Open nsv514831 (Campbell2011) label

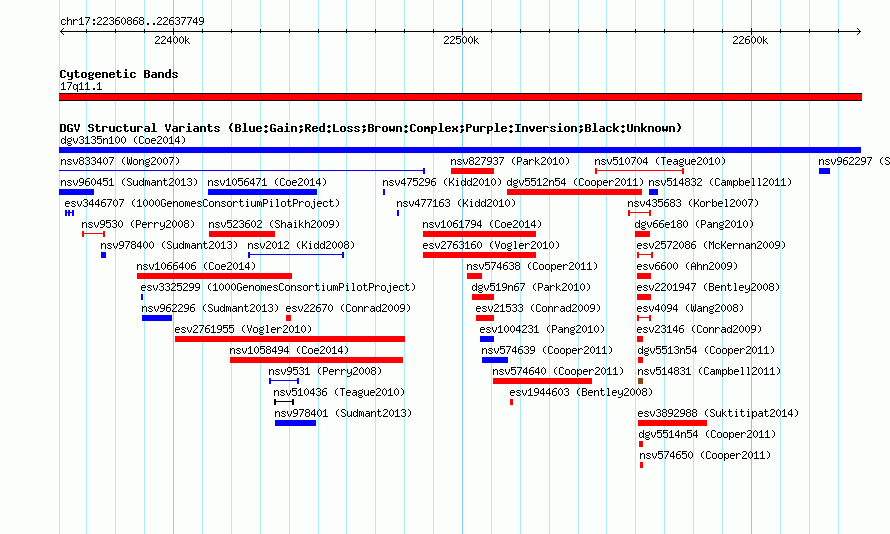coord(709,371)
